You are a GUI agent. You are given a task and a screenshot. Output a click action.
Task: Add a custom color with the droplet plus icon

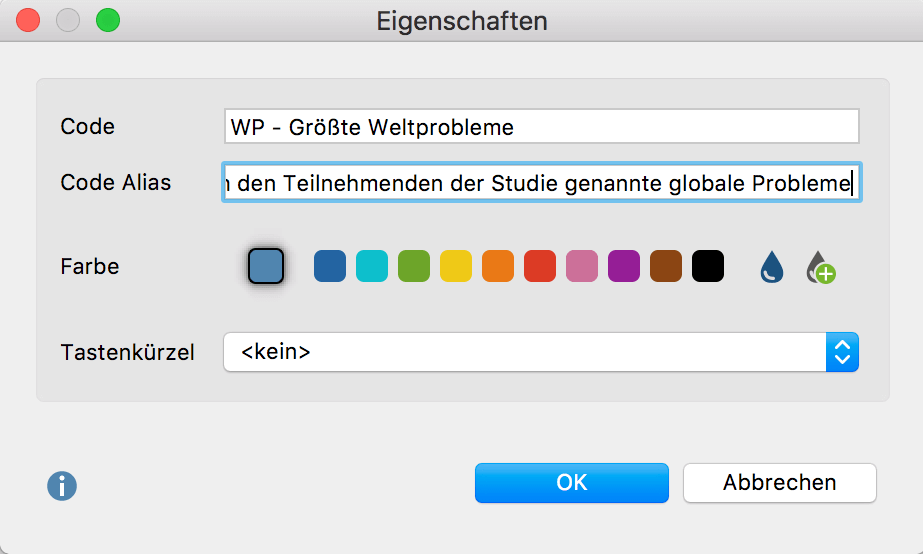(821, 267)
